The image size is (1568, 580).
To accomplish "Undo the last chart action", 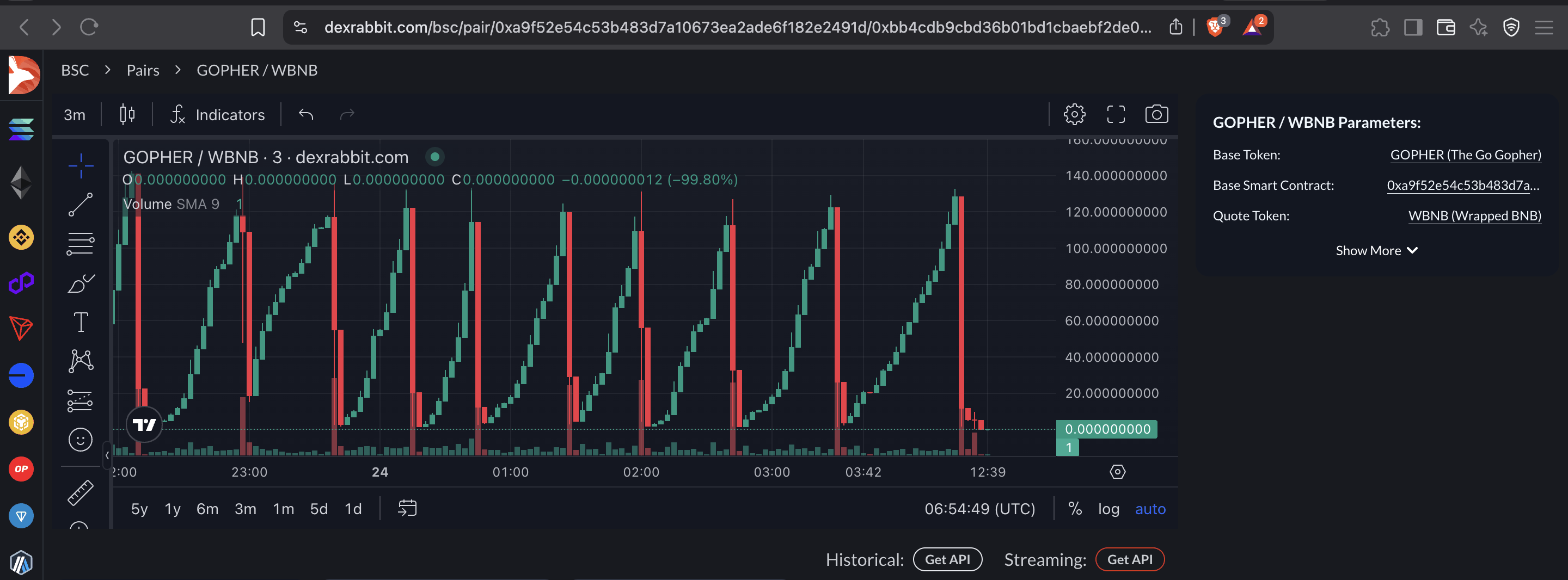I will tap(306, 114).
